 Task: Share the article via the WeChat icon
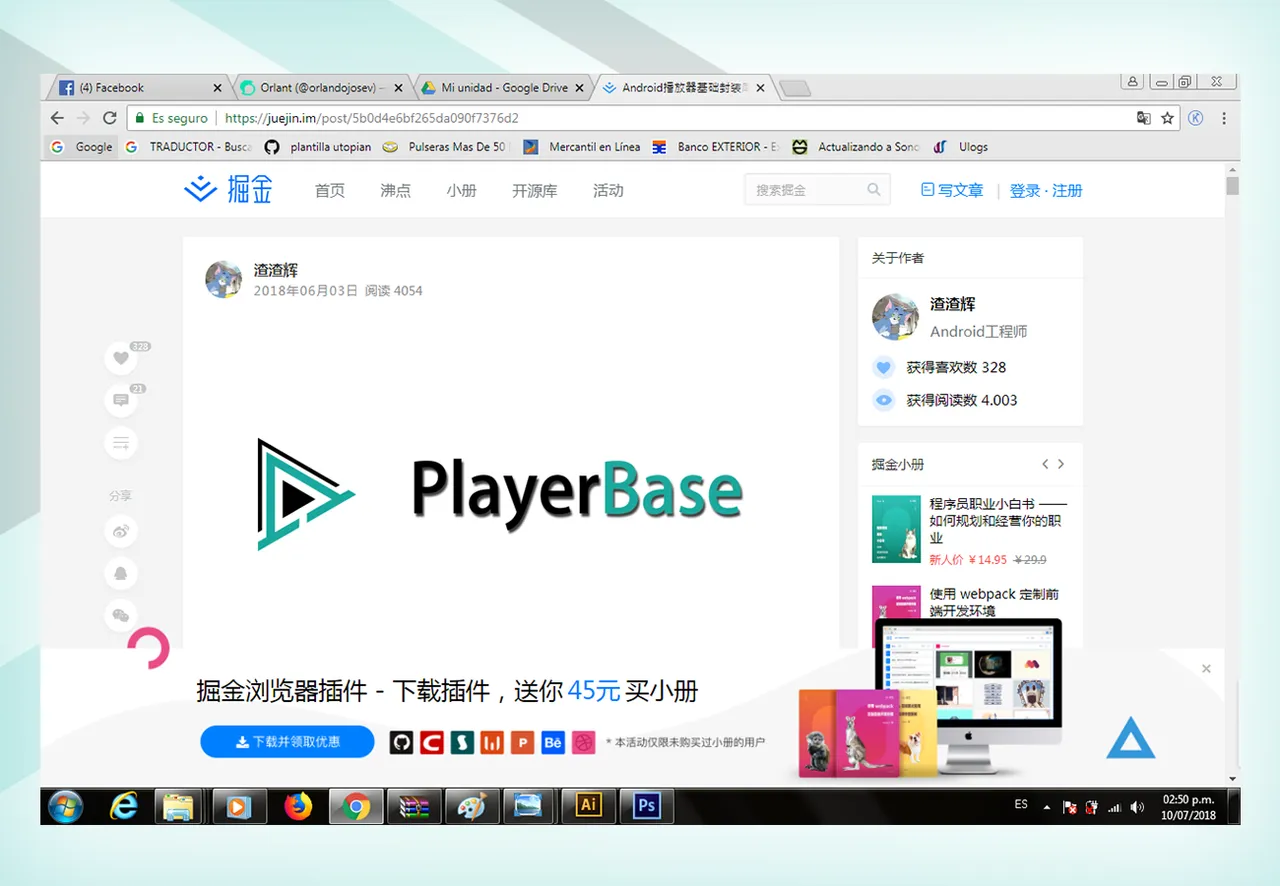pyautogui.click(x=121, y=615)
